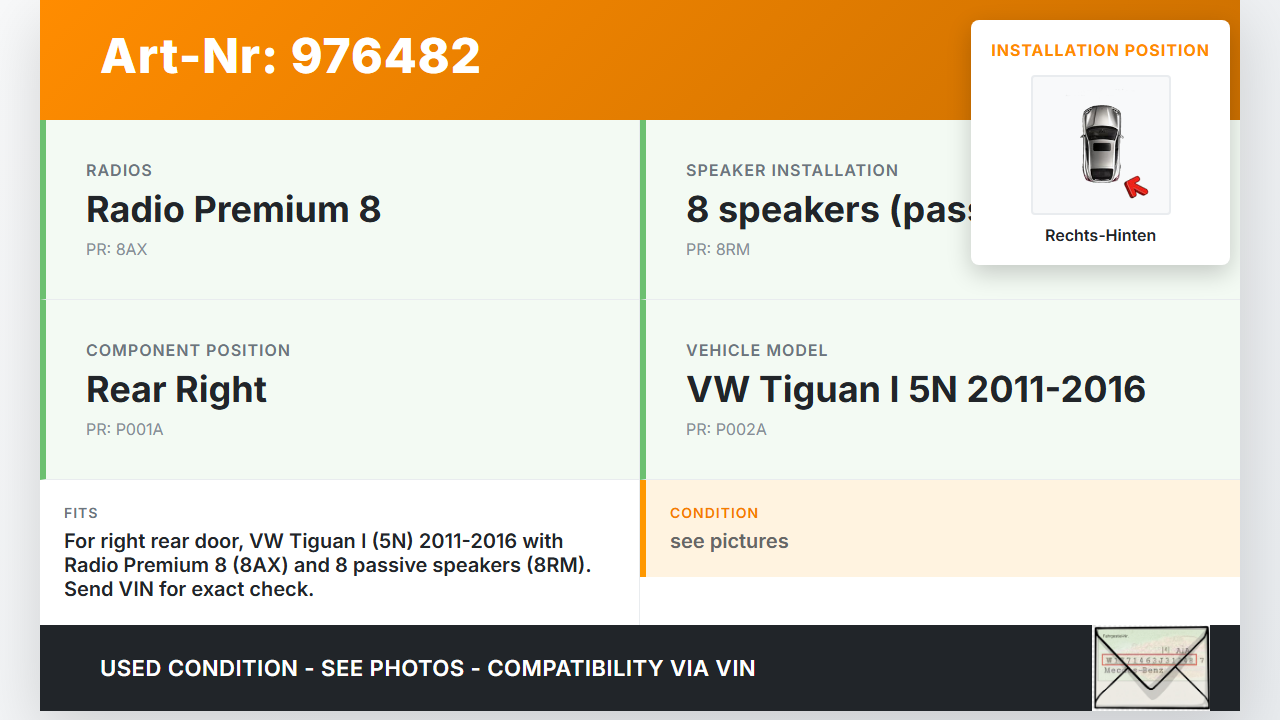The height and width of the screenshot is (720, 1280).
Task: Click the Rear Right component position
Action: pyautogui.click(x=176, y=389)
